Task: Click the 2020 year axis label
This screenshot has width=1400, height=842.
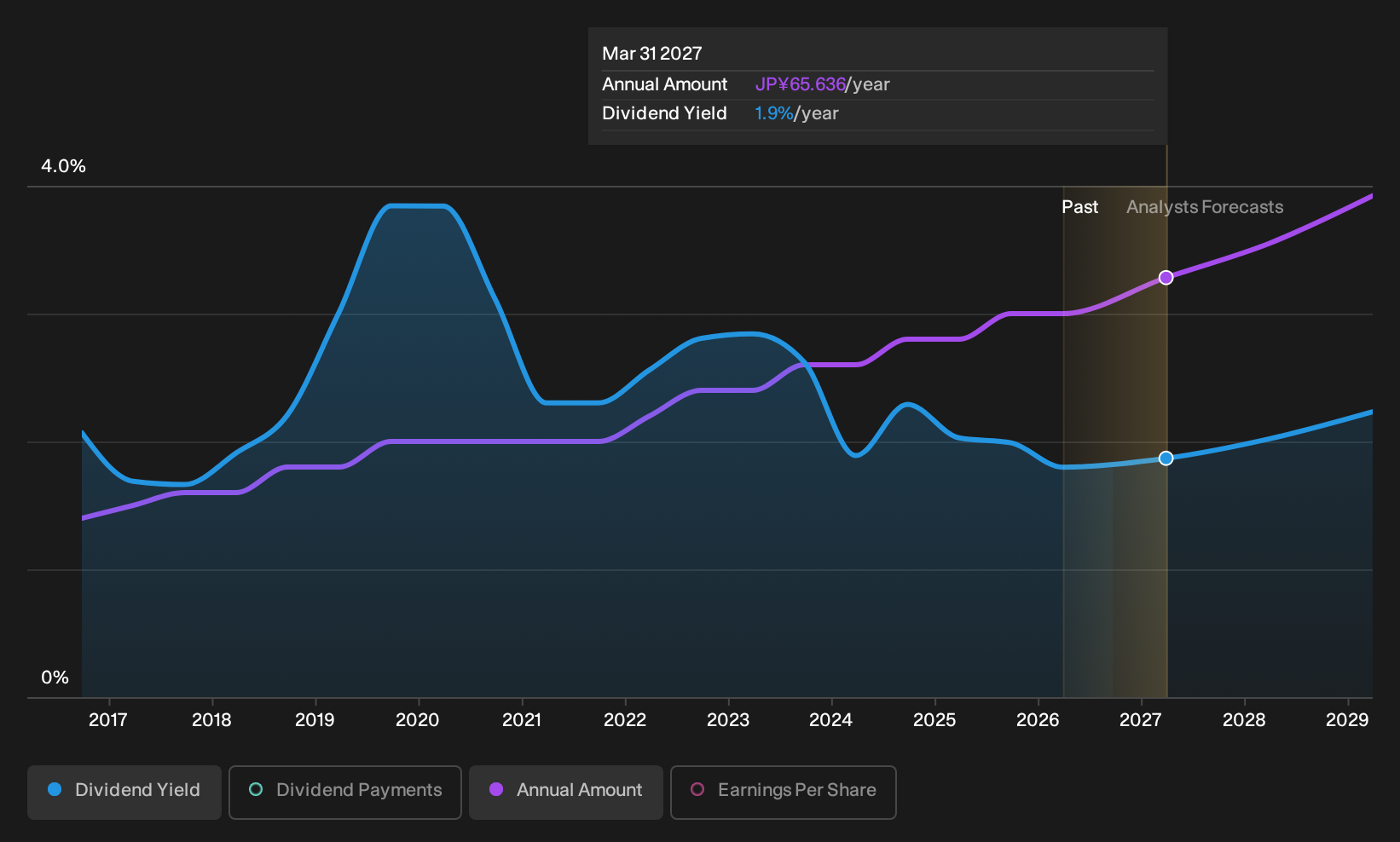Action: (418, 720)
